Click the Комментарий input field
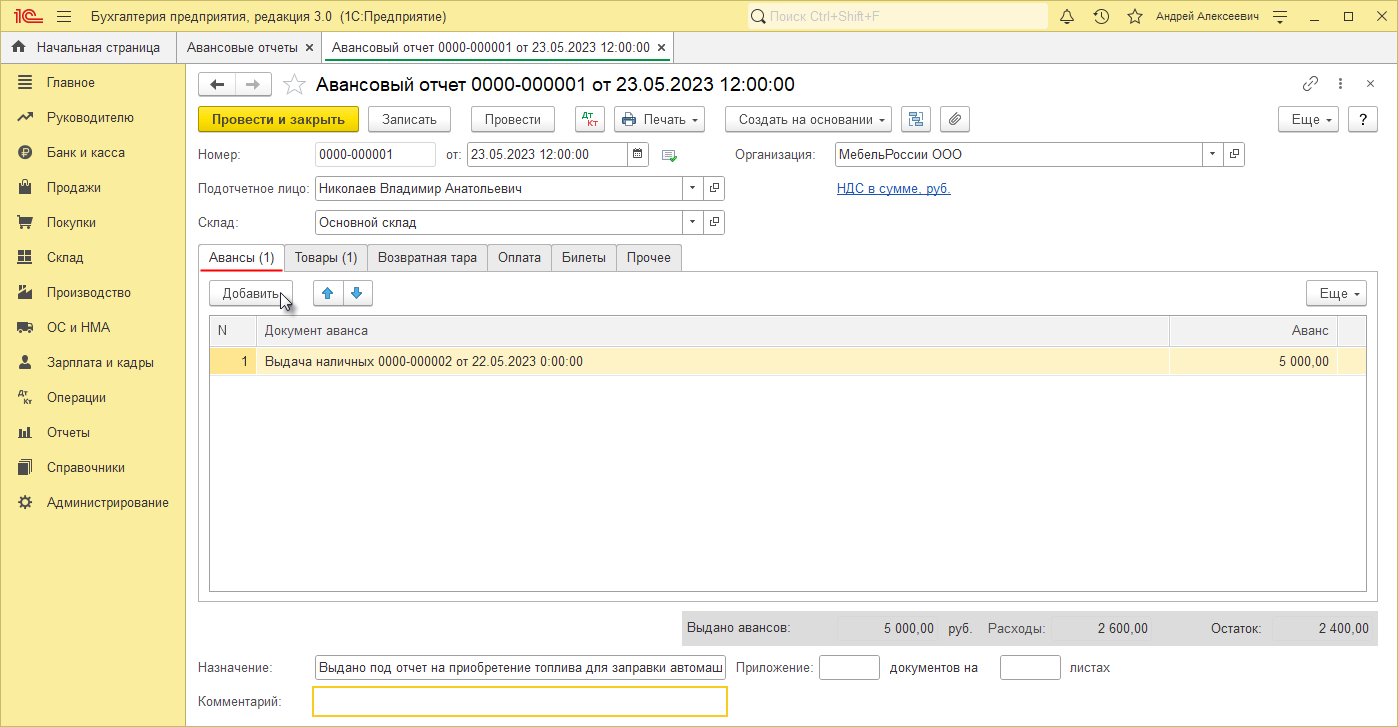The height and width of the screenshot is (727, 1398). [x=520, y=702]
